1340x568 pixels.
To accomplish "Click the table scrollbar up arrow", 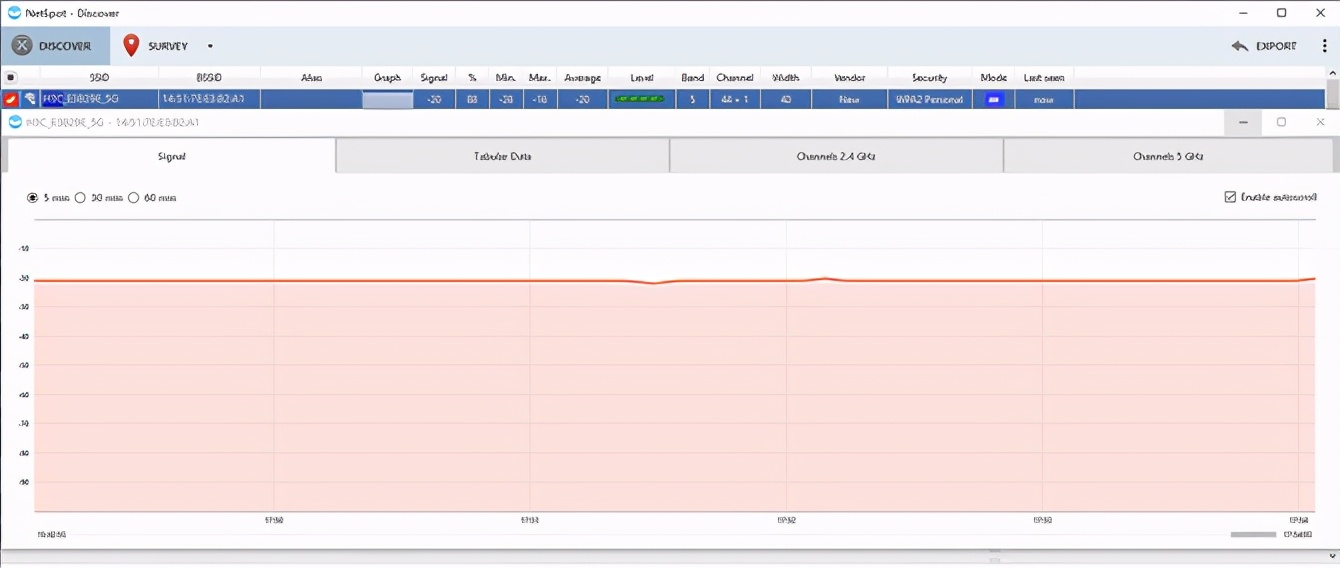I will (x=1332, y=74).
